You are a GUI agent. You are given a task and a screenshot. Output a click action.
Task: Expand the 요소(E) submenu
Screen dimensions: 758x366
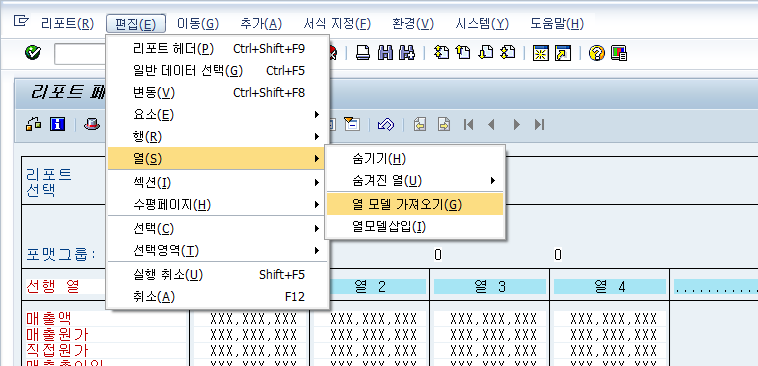pyautogui.click(x=218, y=115)
